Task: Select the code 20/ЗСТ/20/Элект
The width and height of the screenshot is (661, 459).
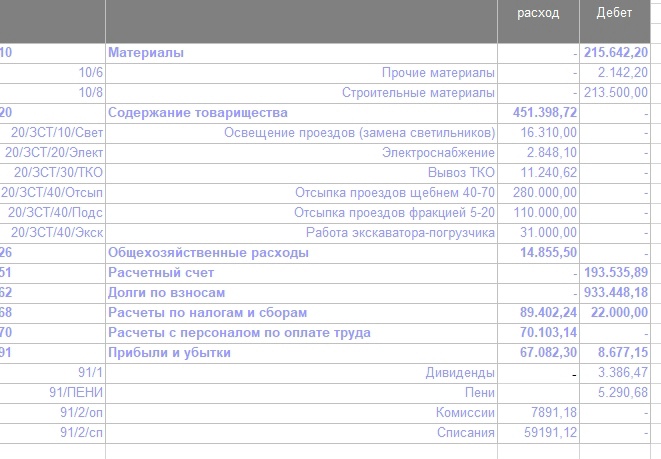Action: (x=54, y=153)
